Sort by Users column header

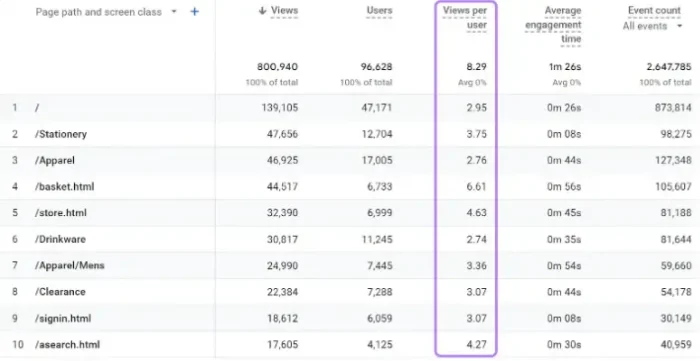tap(379, 10)
